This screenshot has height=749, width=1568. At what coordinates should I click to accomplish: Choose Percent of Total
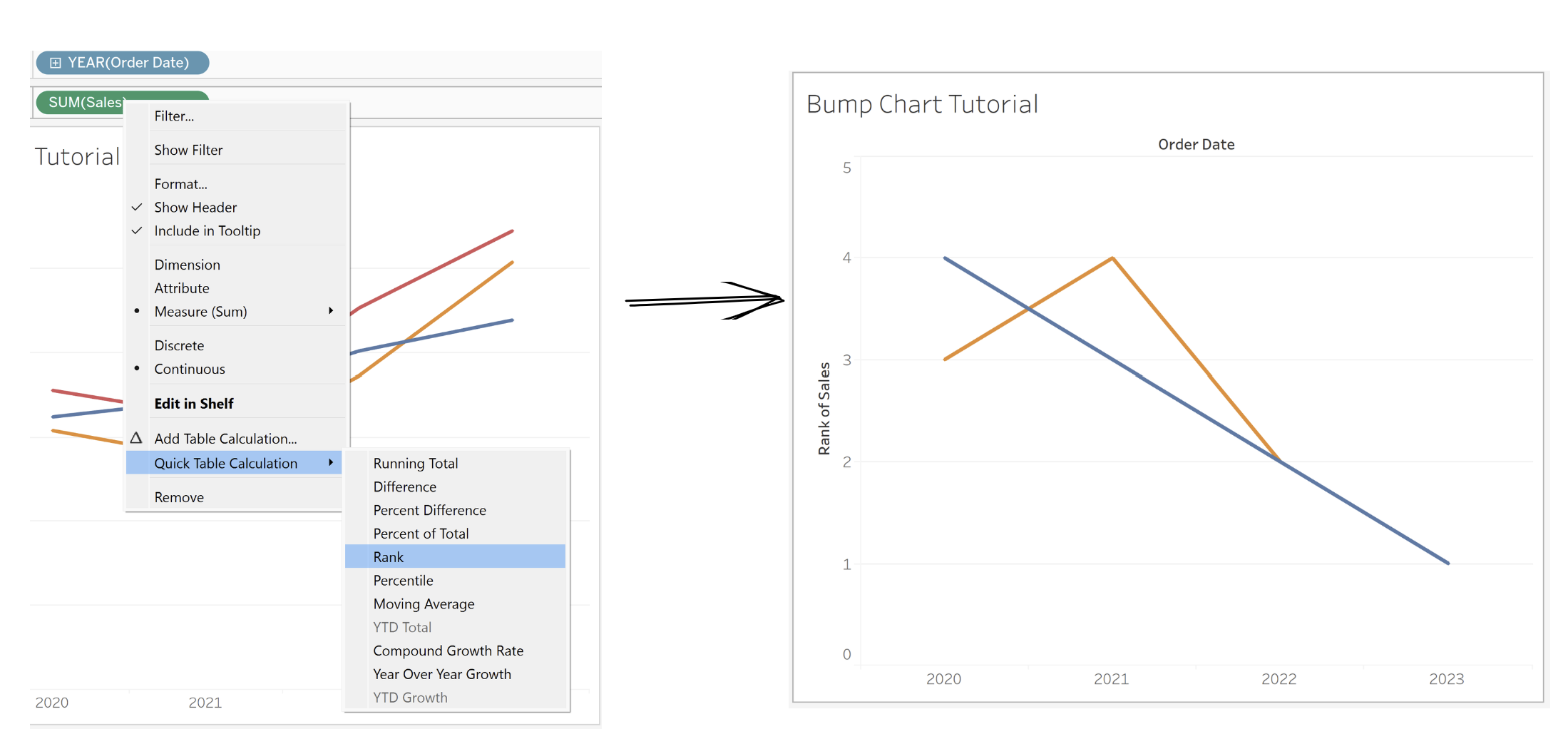421,534
